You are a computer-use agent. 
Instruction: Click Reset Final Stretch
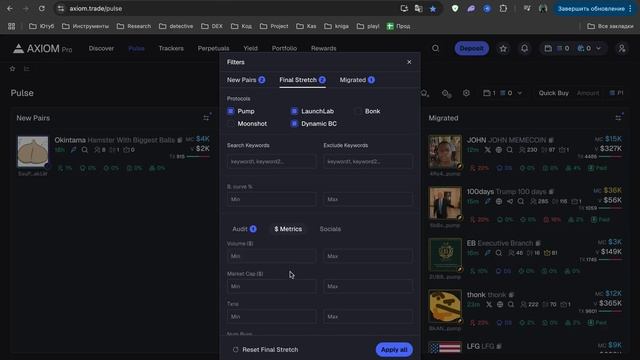click(x=265, y=350)
